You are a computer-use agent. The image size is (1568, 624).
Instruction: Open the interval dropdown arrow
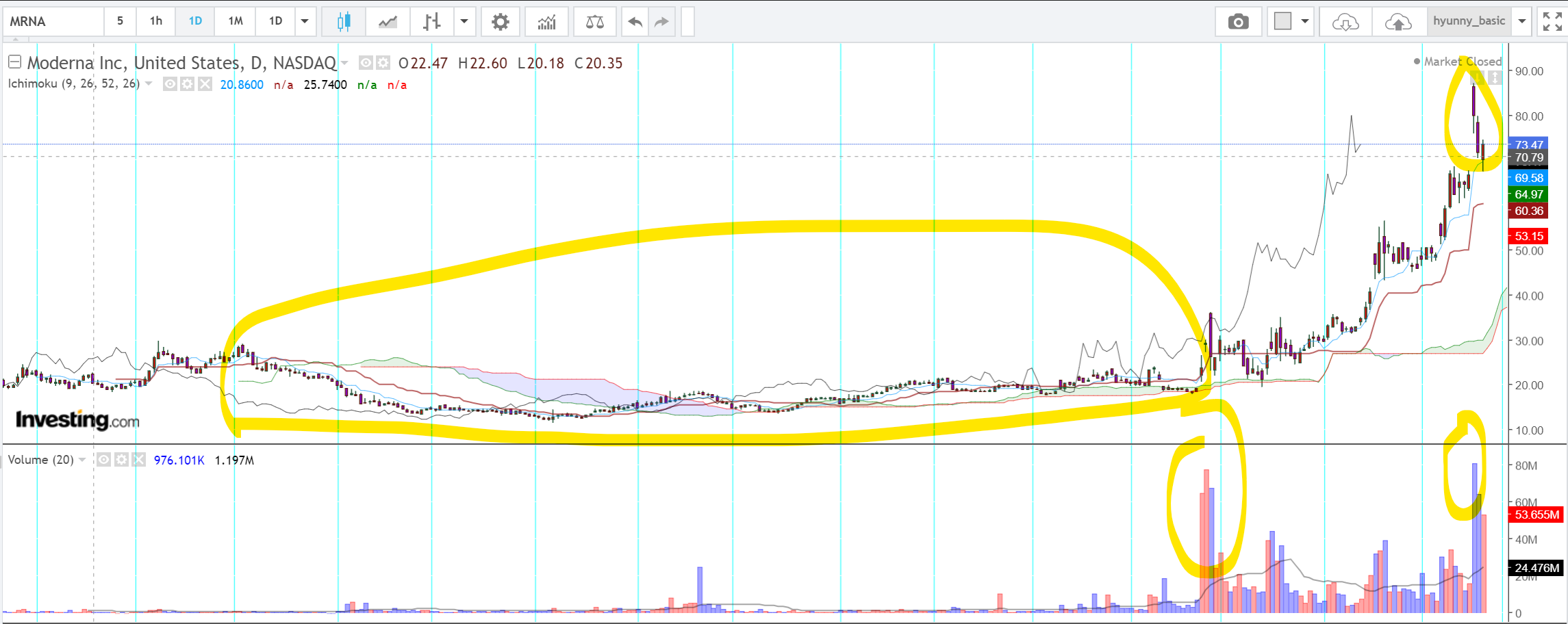coord(305,21)
